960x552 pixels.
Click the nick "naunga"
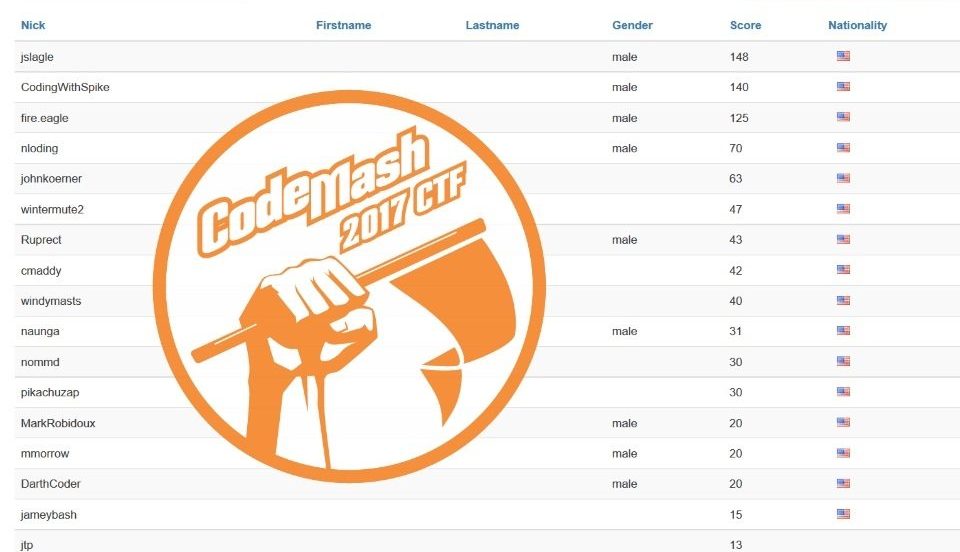pyautogui.click(x=40, y=331)
